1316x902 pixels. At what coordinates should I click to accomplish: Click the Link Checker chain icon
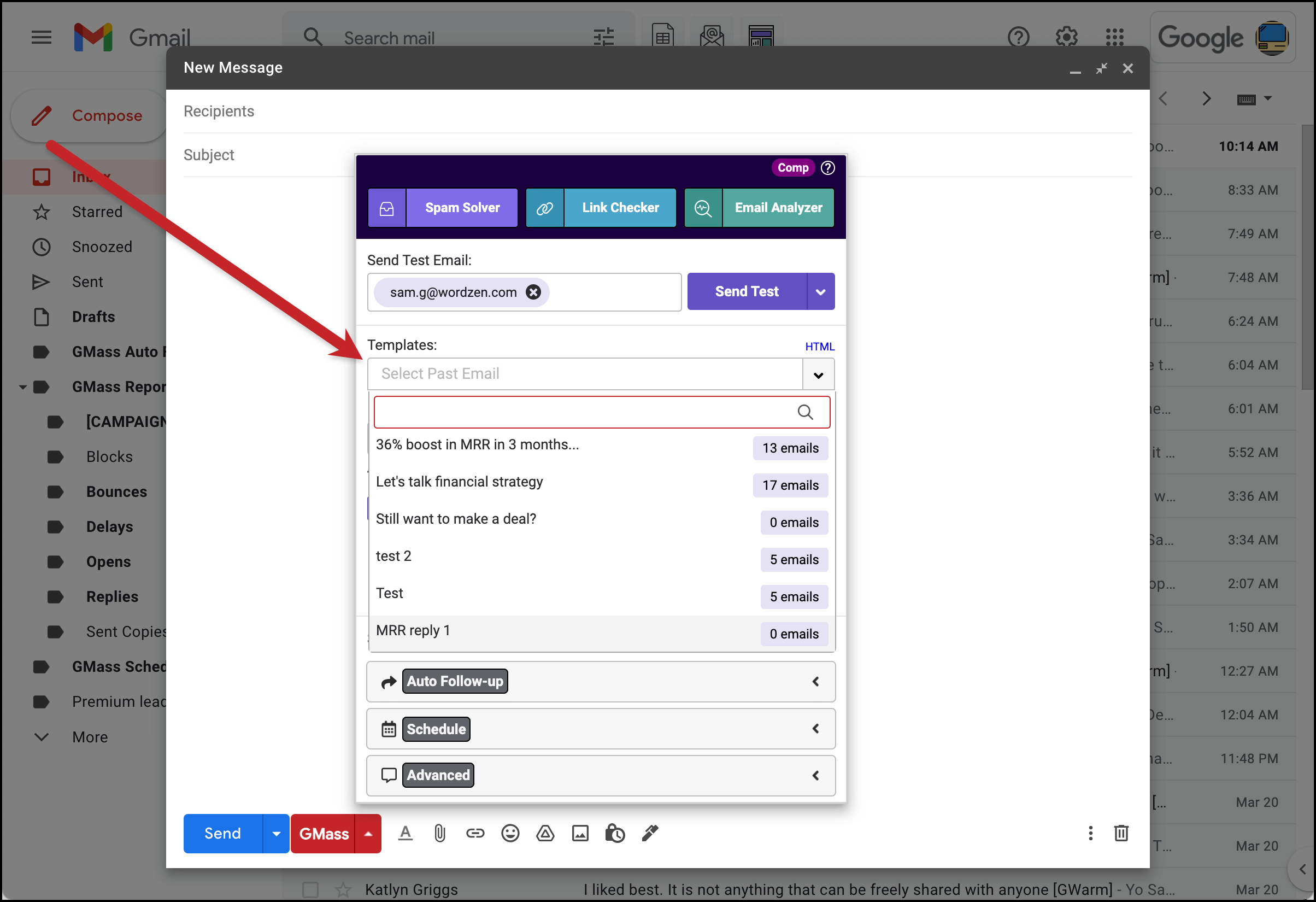tap(545, 208)
